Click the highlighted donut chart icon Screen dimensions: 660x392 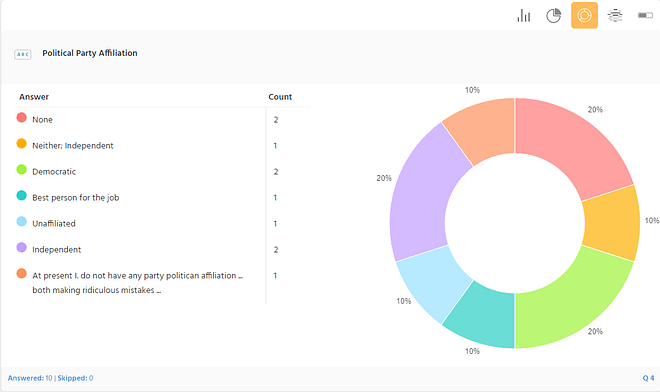(584, 16)
